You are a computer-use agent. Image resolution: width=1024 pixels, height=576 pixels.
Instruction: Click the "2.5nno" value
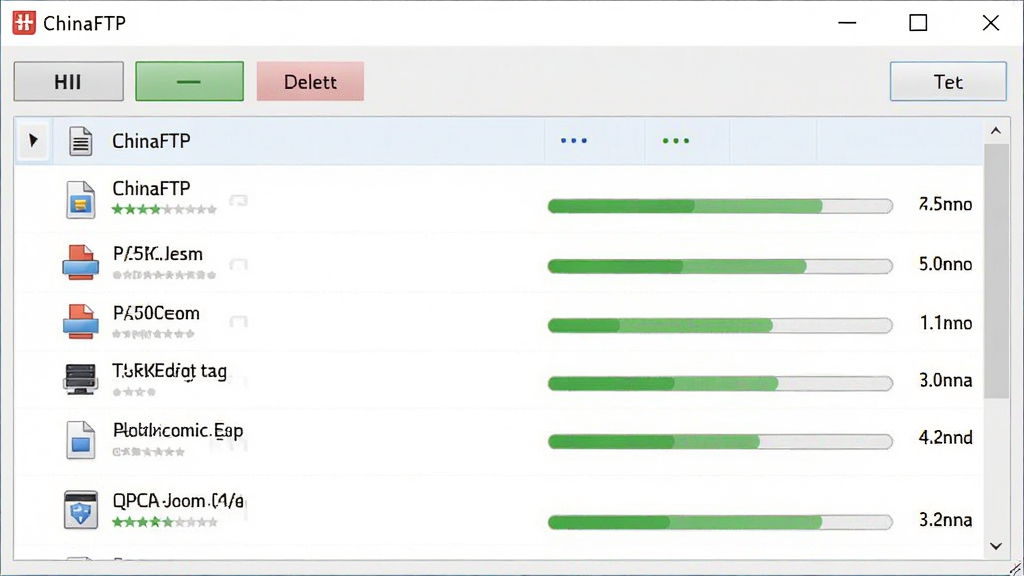[946, 204]
